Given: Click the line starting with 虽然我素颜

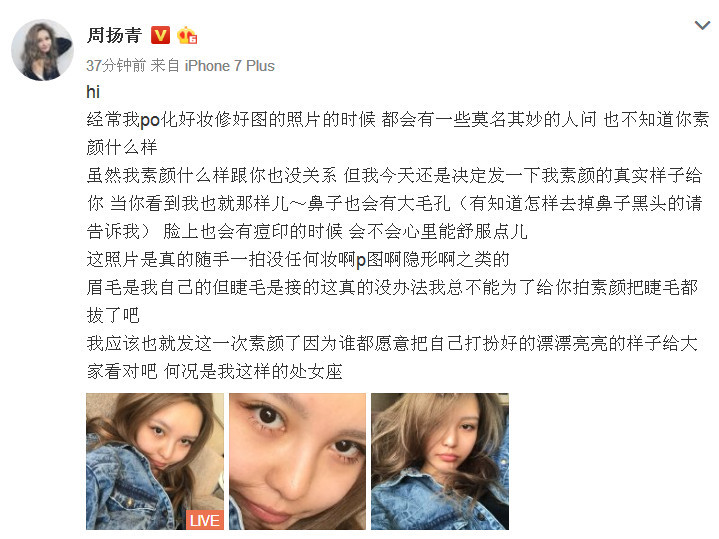Looking at the screenshot, I should 394,175.
